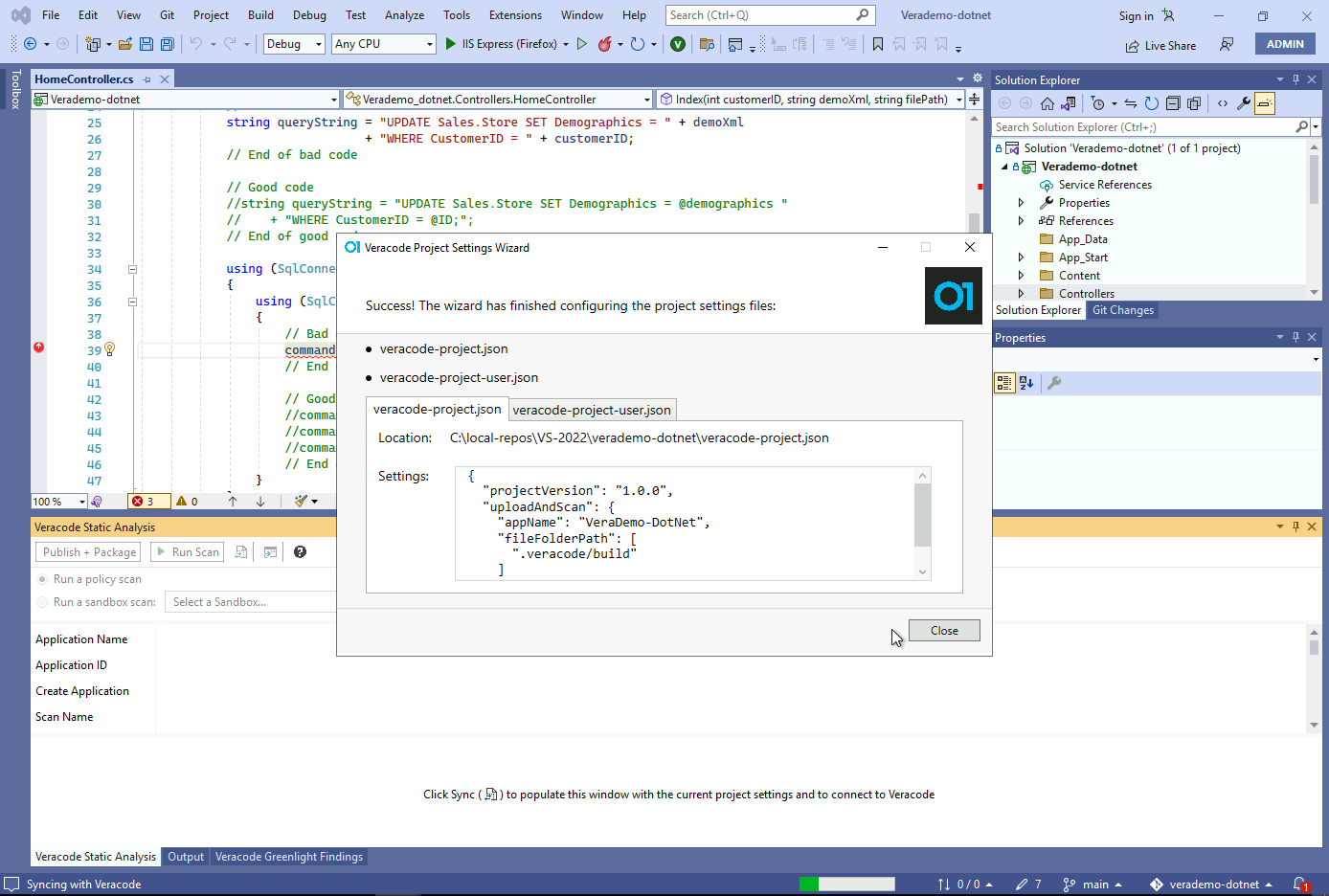Click Sync with Active Document arrows icon
1329x896 pixels.
pos(1131,103)
